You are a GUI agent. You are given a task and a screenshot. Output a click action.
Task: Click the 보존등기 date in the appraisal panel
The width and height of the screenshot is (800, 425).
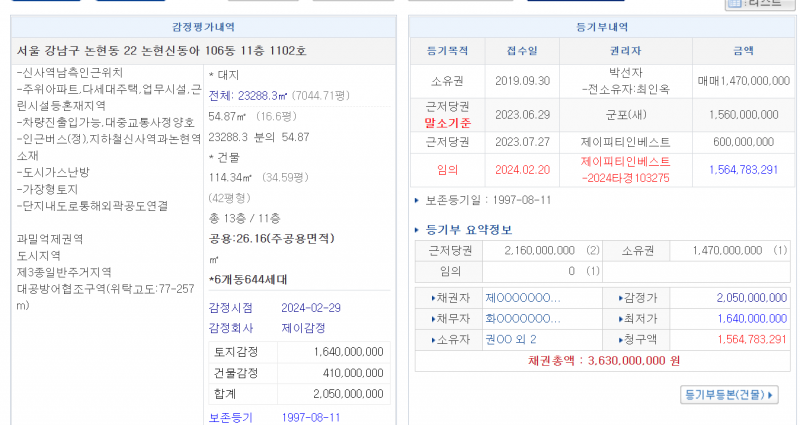311,417
